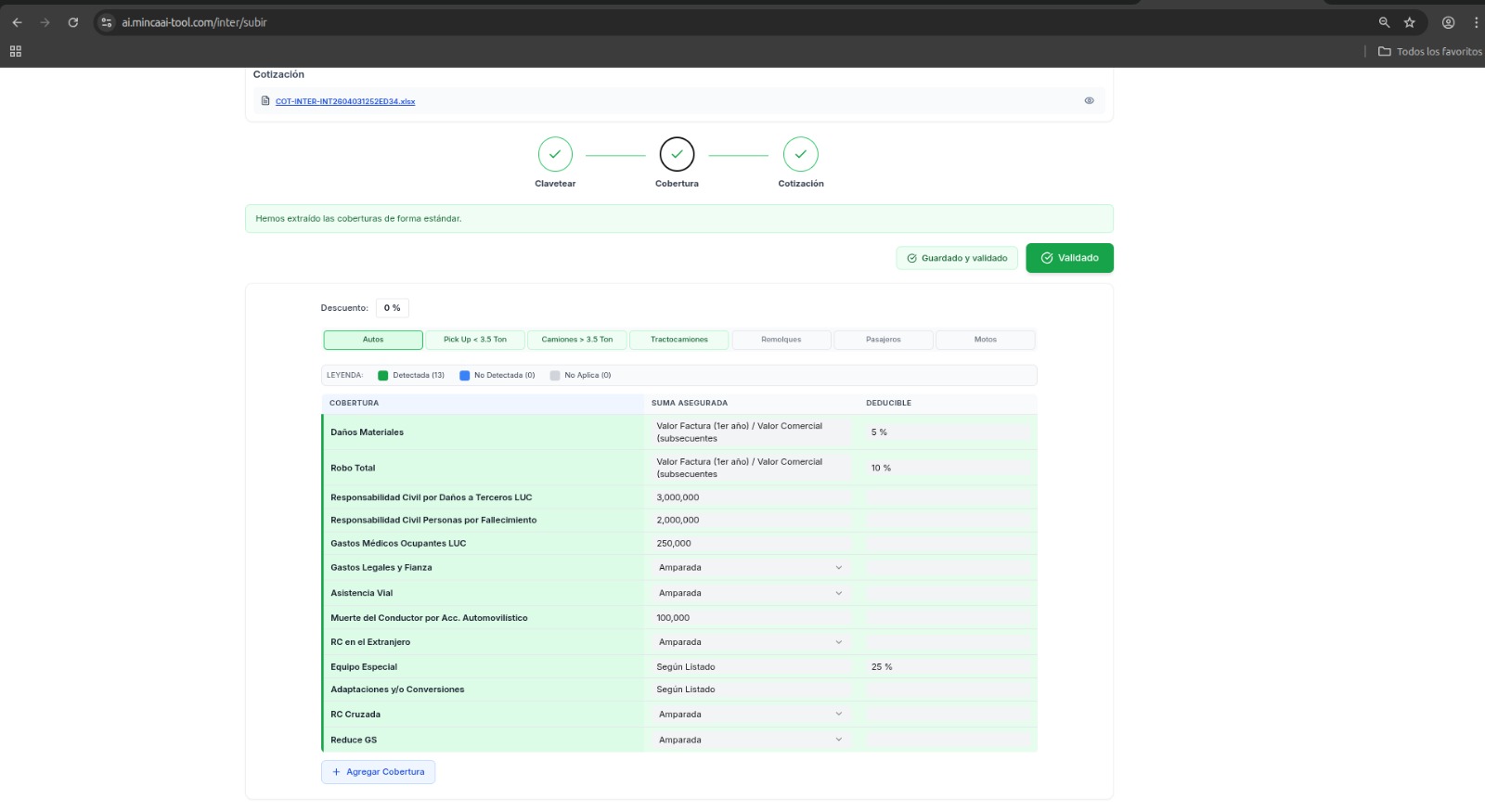Switch to Camiones > 3.5 Ton tab
Image resolution: width=1485 pixels, height=812 pixels.
pyautogui.click(x=577, y=340)
